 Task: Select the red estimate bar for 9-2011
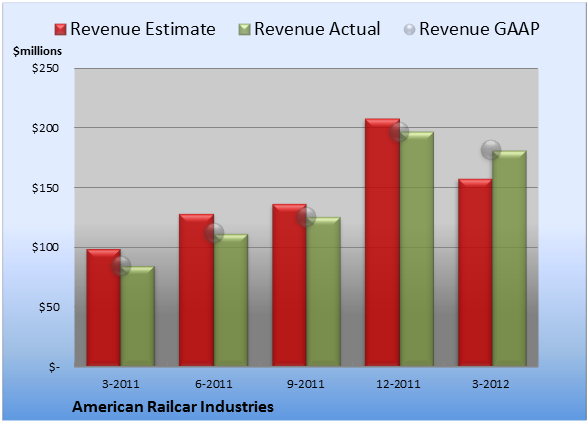[x=289, y=285]
